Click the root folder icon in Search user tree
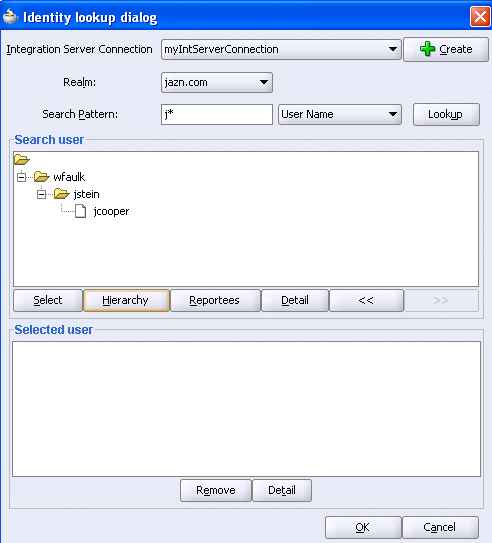This screenshot has height=543, width=492. click(x=21, y=160)
